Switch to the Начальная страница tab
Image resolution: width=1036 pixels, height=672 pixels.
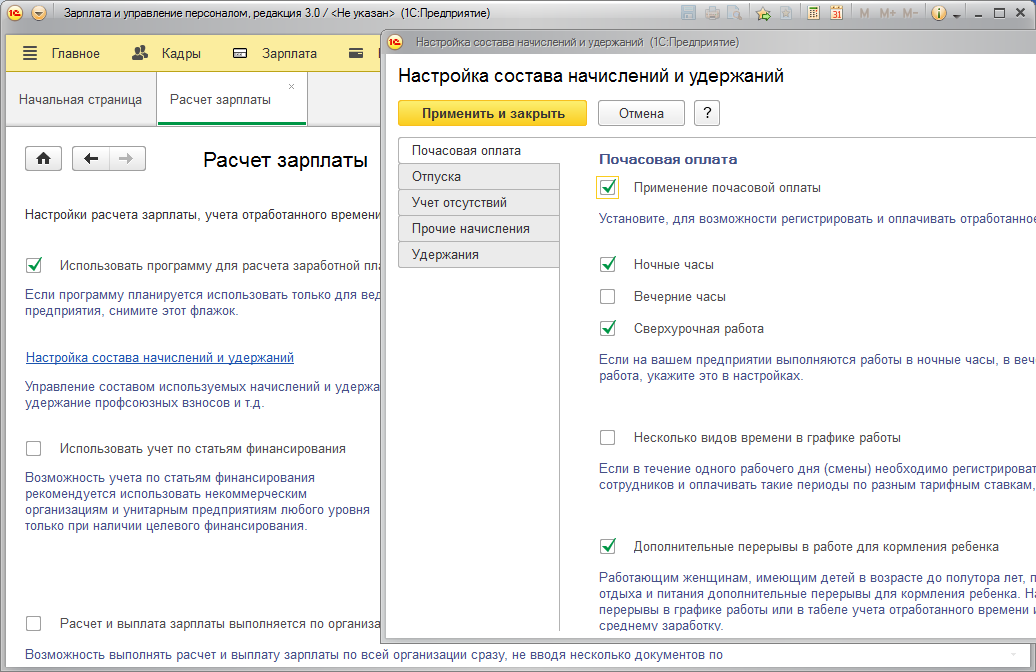coord(80,100)
